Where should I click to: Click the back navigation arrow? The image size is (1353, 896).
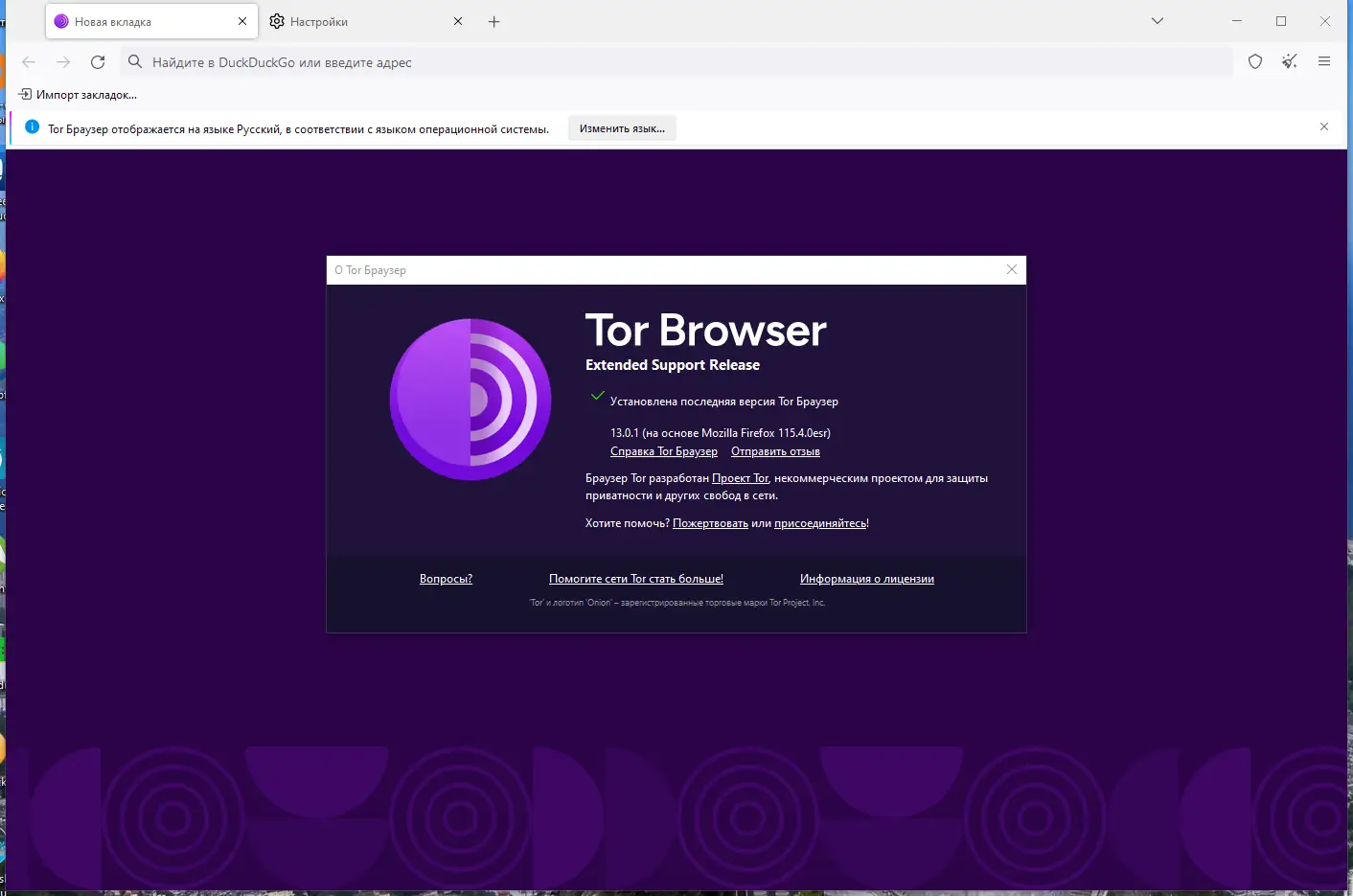[x=29, y=62]
